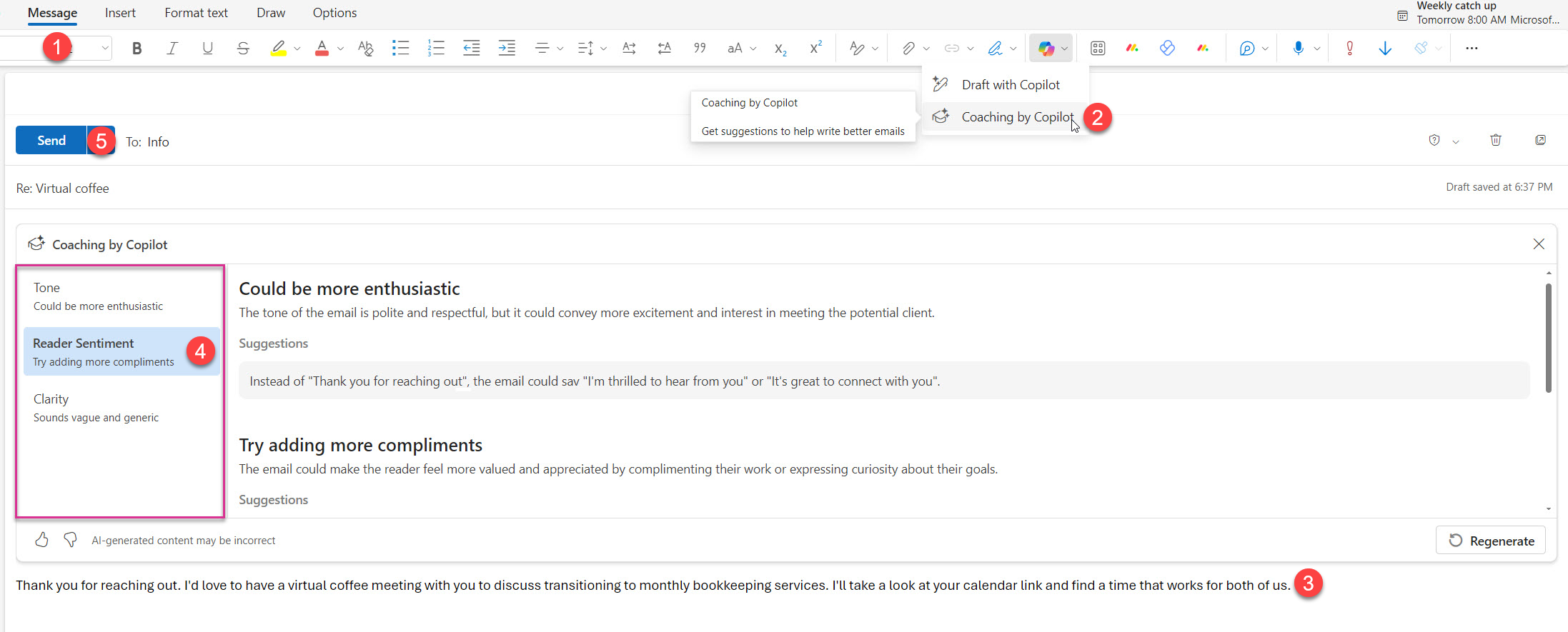Toggle italic formatting
The height and width of the screenshot is (632, 1568).
[172, 49]
